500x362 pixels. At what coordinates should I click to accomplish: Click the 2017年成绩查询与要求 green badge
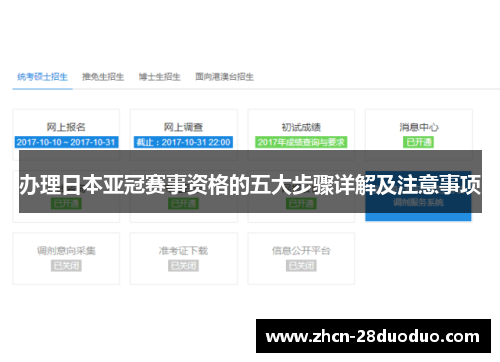(x=301, y=142)
